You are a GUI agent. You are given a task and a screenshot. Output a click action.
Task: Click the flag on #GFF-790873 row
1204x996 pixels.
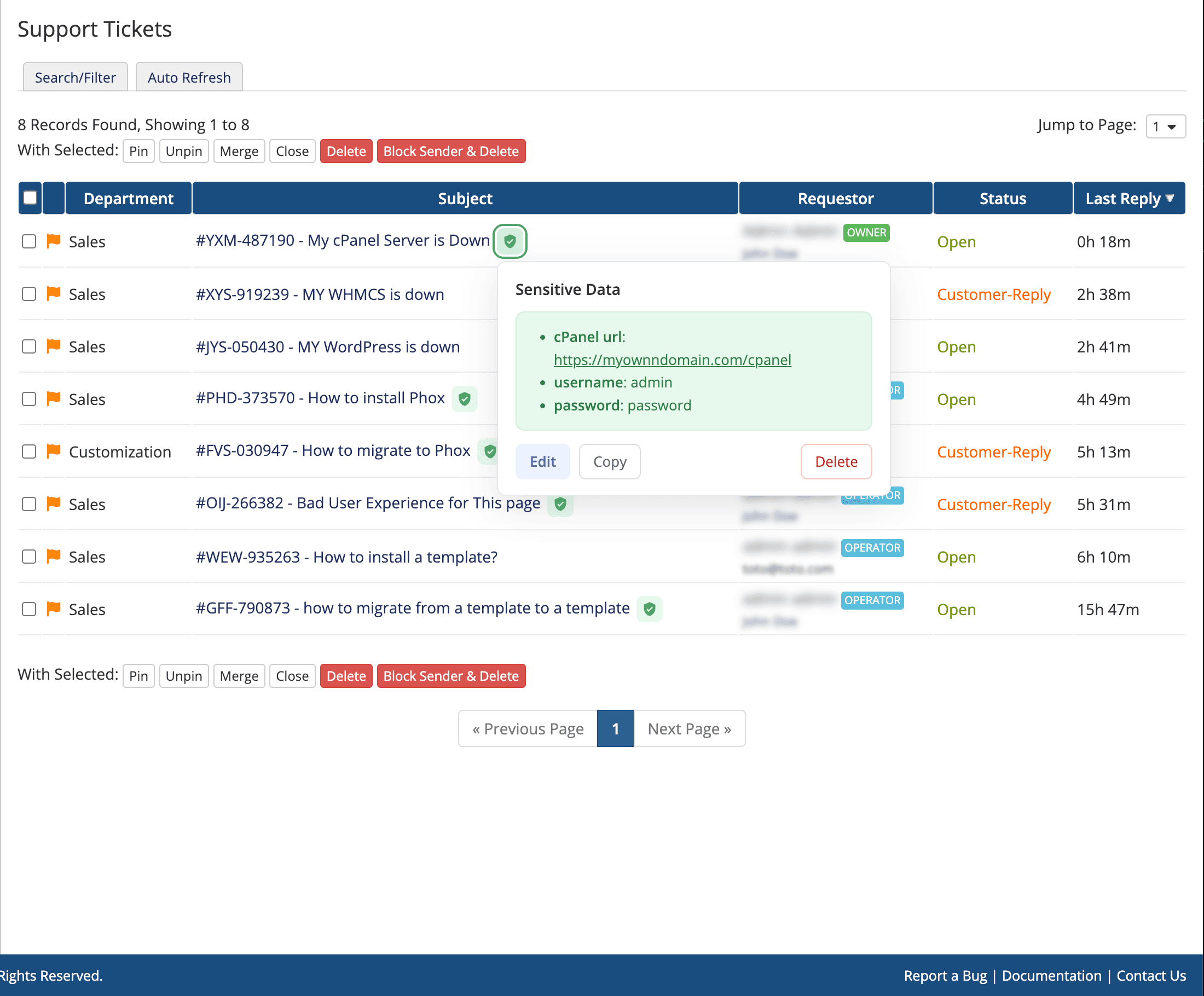point(53,609)
